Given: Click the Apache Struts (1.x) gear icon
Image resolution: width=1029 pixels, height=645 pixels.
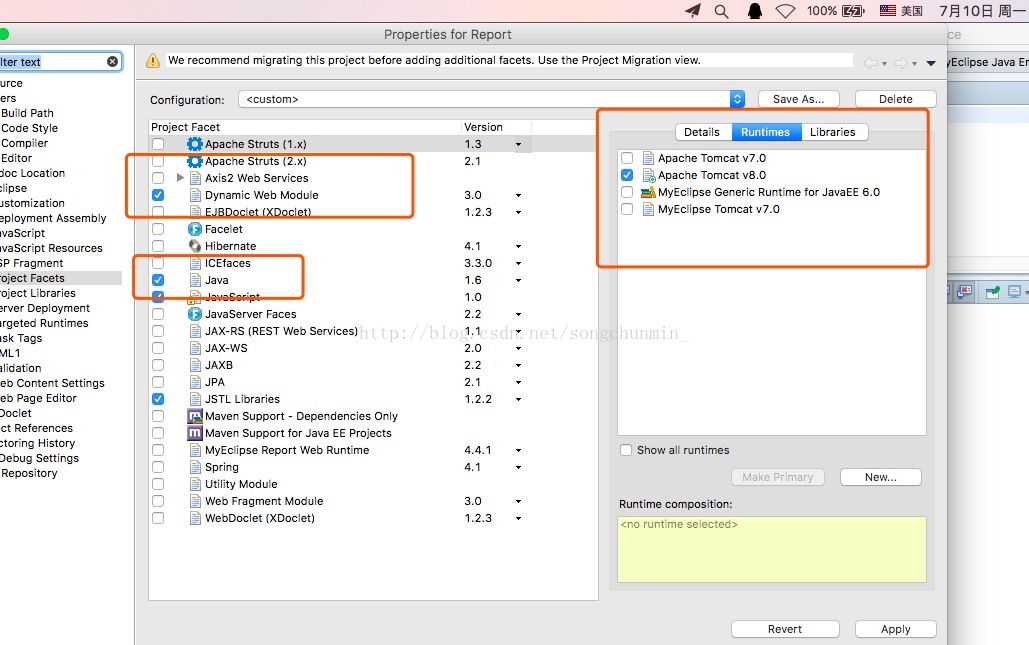Looking at the screenshot, I should click(x=194, y=144).
